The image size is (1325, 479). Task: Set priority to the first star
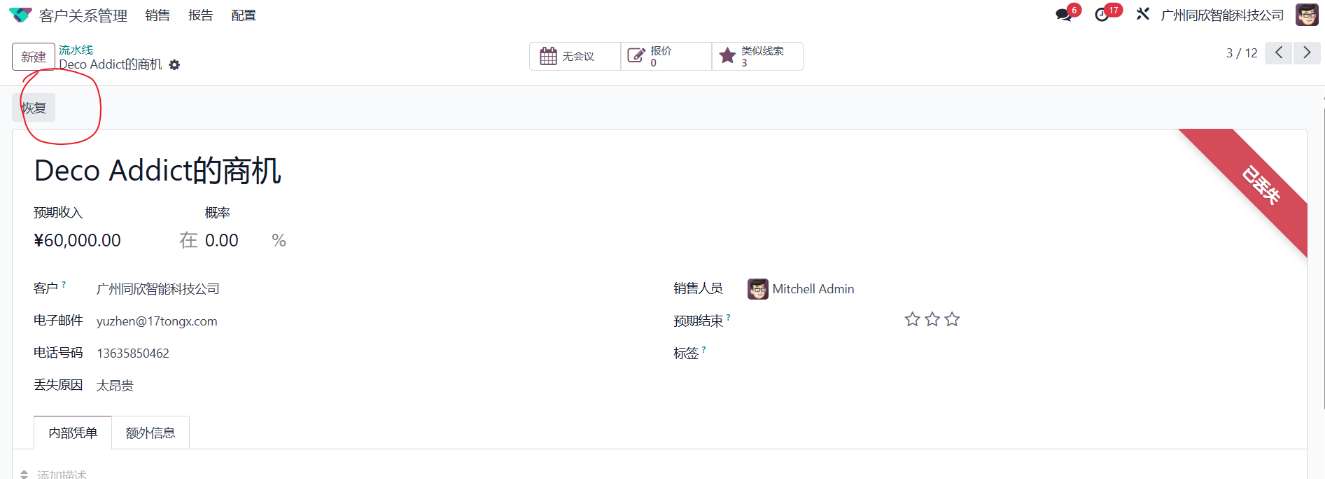pyautogui.click(x=912, y=319)
